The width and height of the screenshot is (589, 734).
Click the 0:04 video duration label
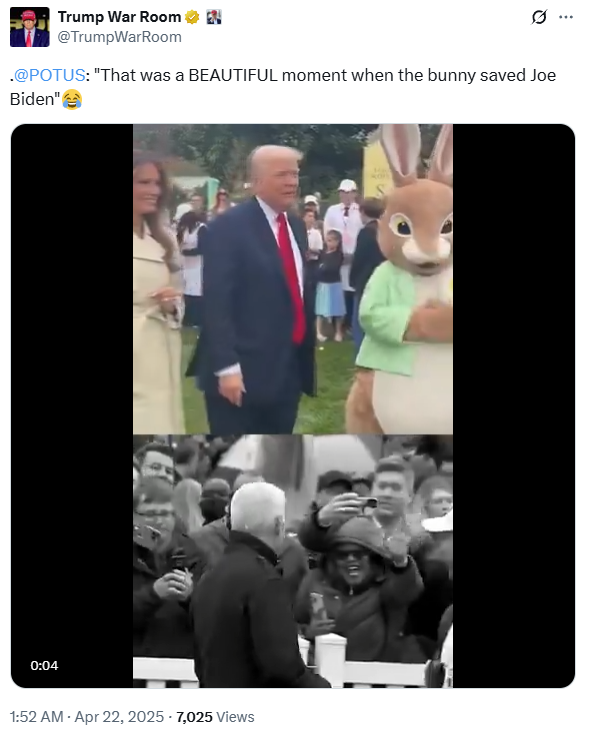click(44, 665)
